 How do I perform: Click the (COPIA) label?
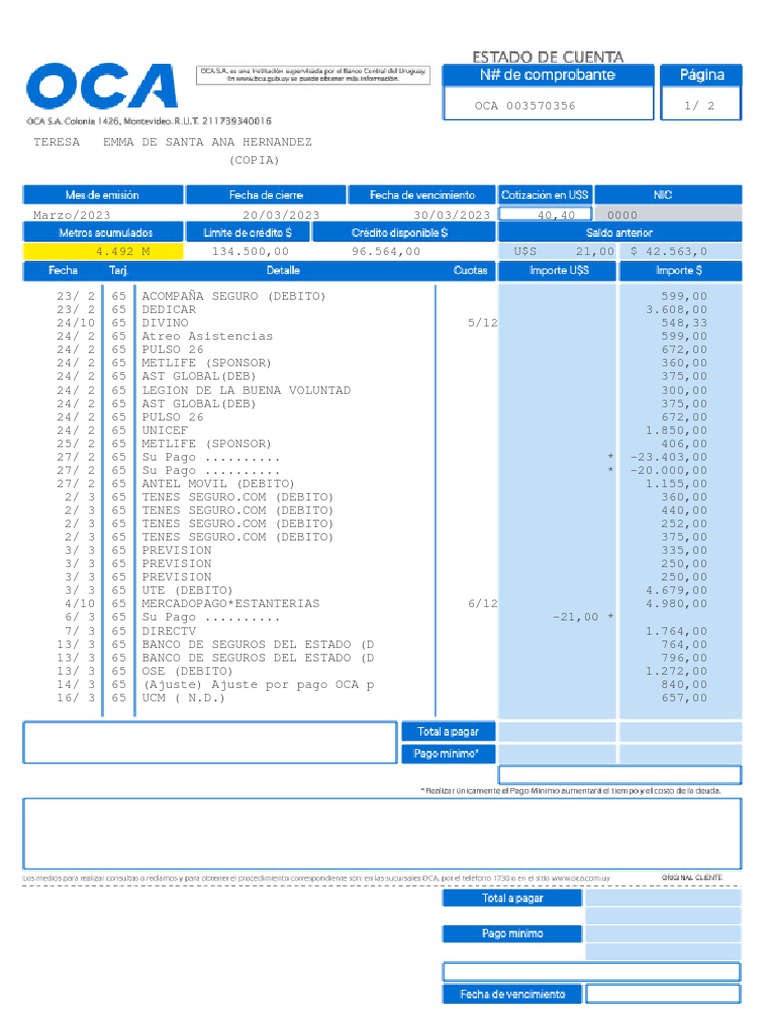254,160
